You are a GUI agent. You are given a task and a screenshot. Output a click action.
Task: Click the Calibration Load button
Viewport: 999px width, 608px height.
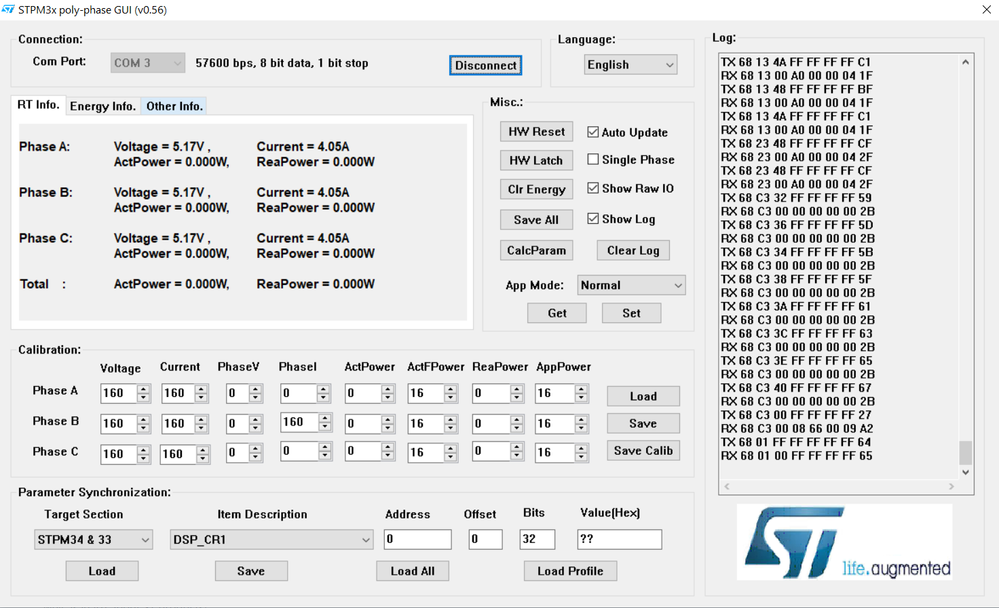coord(643,396)
